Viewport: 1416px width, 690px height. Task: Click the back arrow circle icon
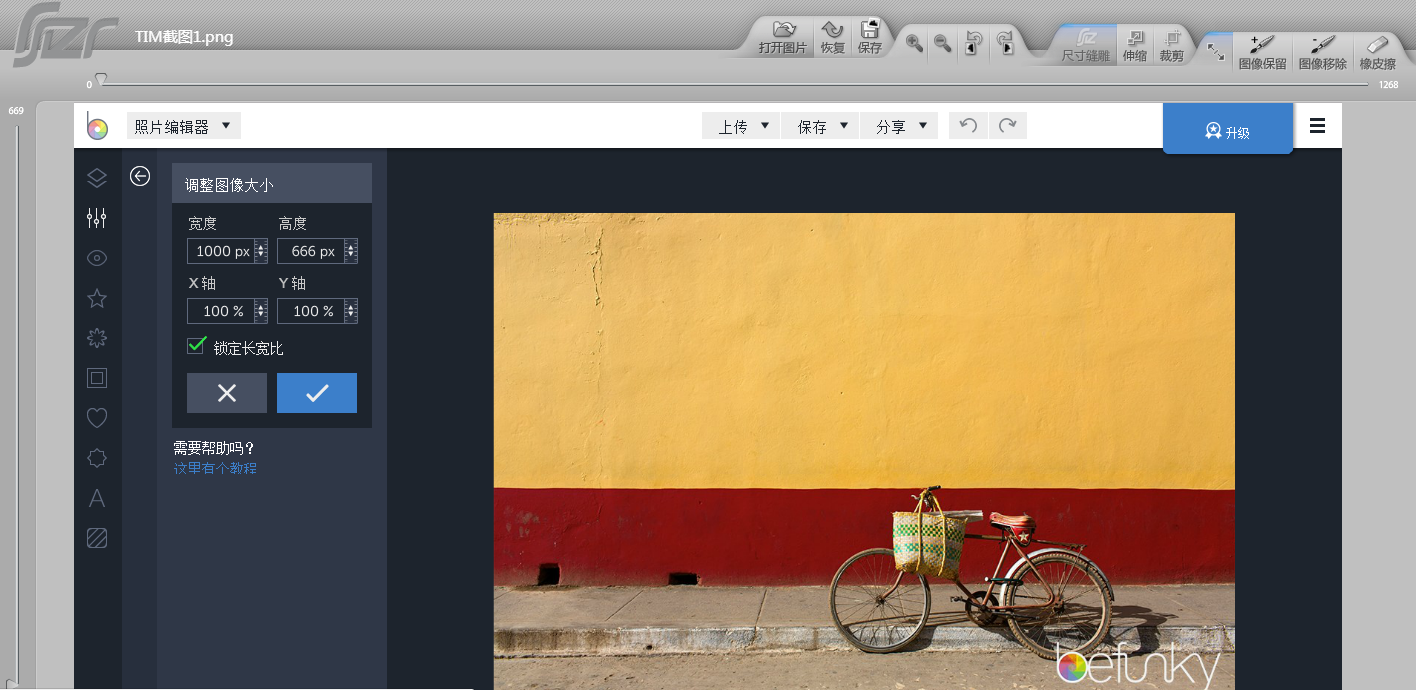140,176
